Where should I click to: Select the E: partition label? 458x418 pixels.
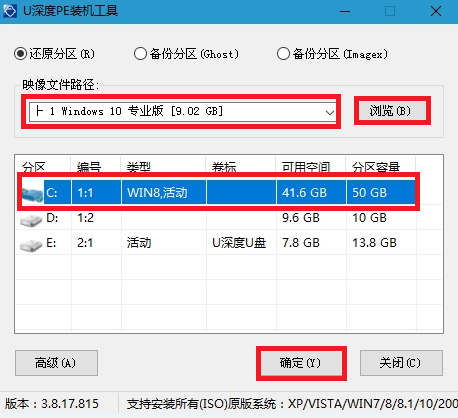51,243
